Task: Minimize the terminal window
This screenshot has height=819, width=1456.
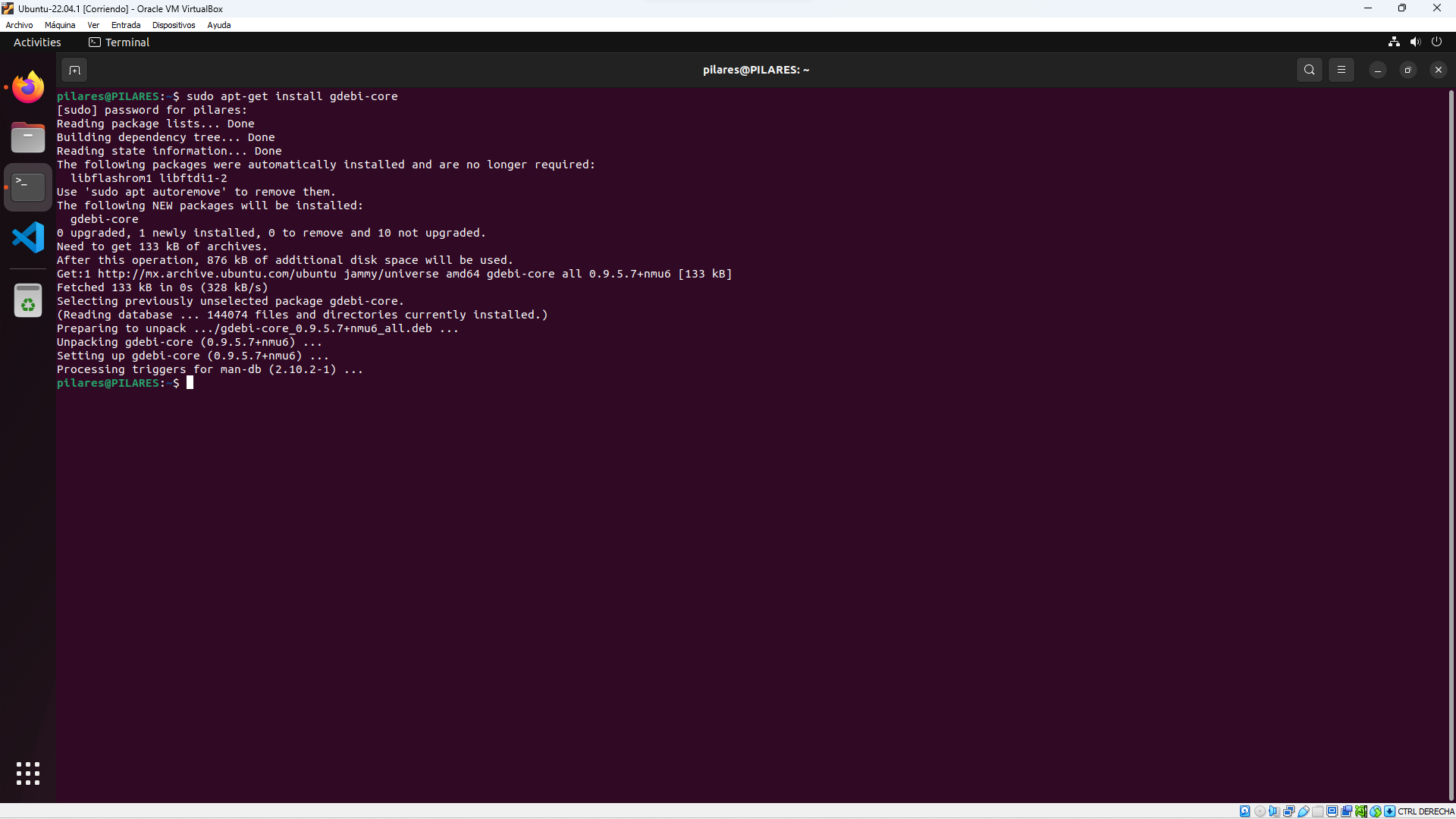Action: pyautogui.click(x=1377, y=70)
